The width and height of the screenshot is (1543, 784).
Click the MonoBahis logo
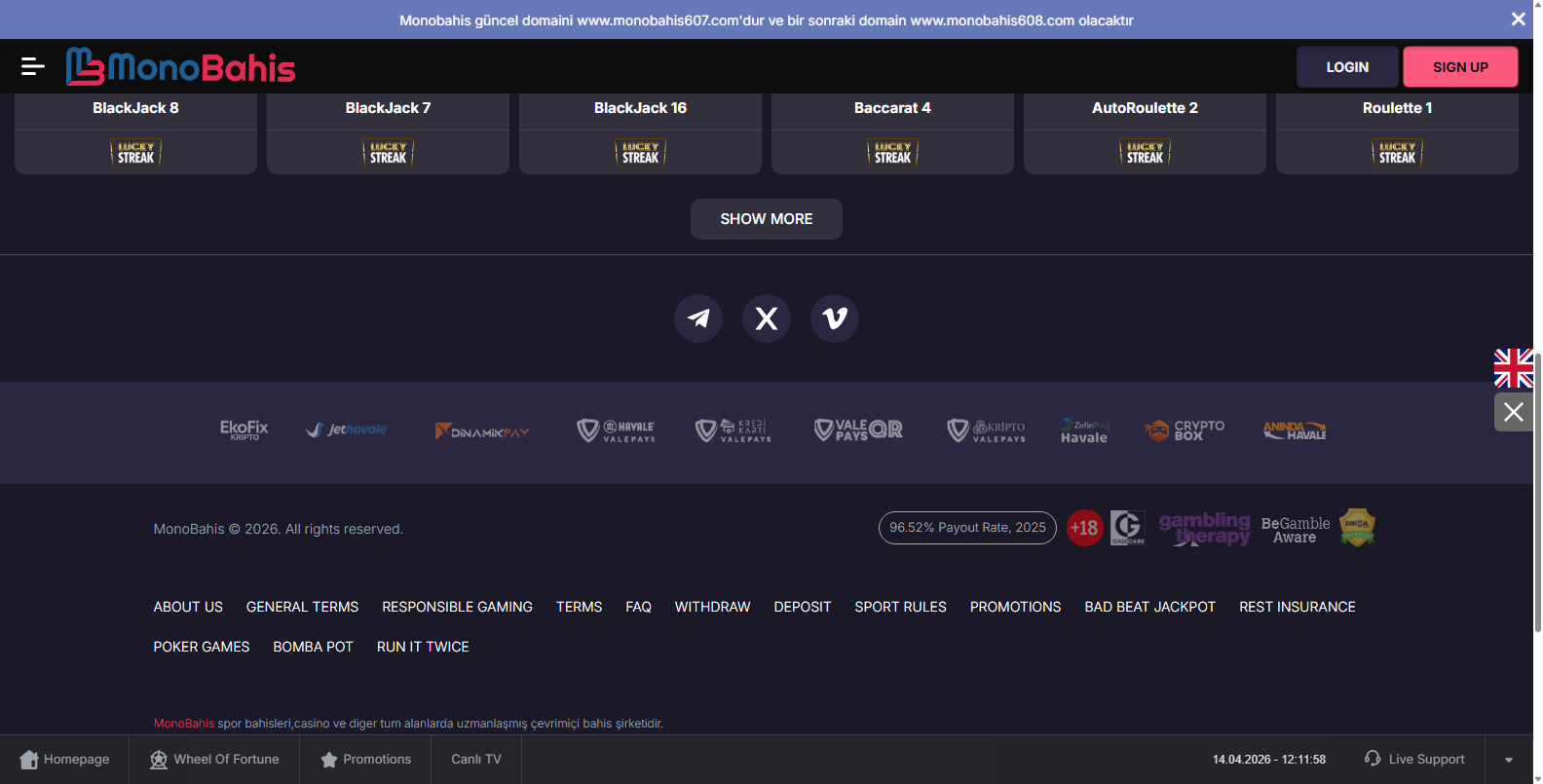(180, 66)
